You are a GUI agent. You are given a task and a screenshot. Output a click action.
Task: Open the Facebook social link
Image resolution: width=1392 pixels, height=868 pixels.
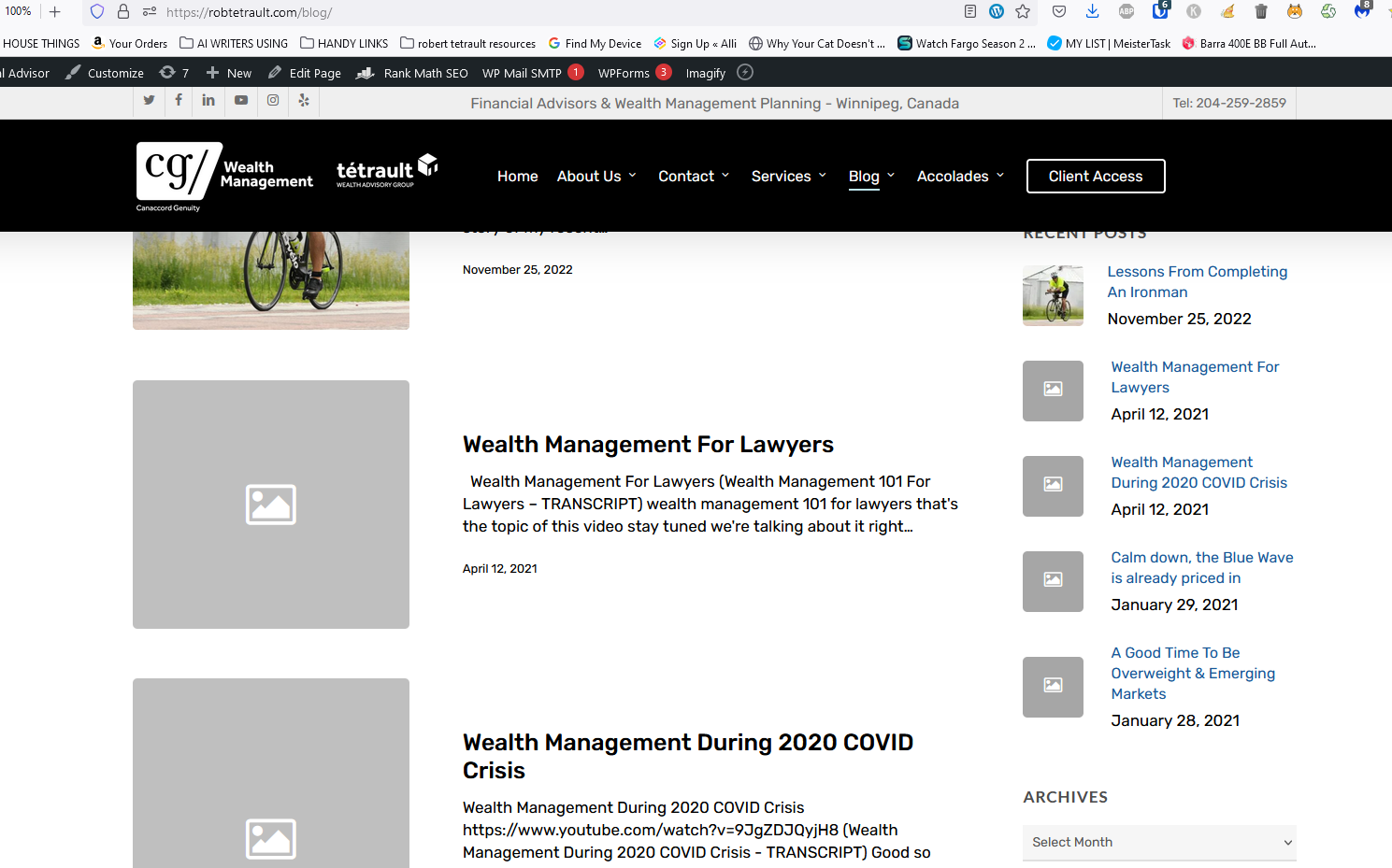(179, 100)
